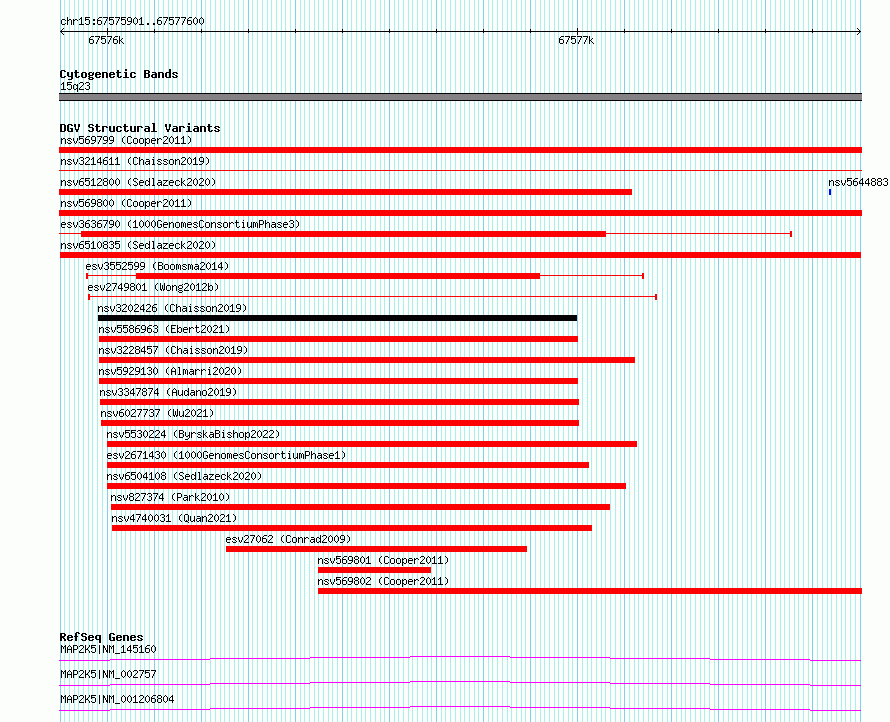Click nsv5929130 (Almarri2020) label
Viewport: 890px width, 722px height.
[170, 371]
